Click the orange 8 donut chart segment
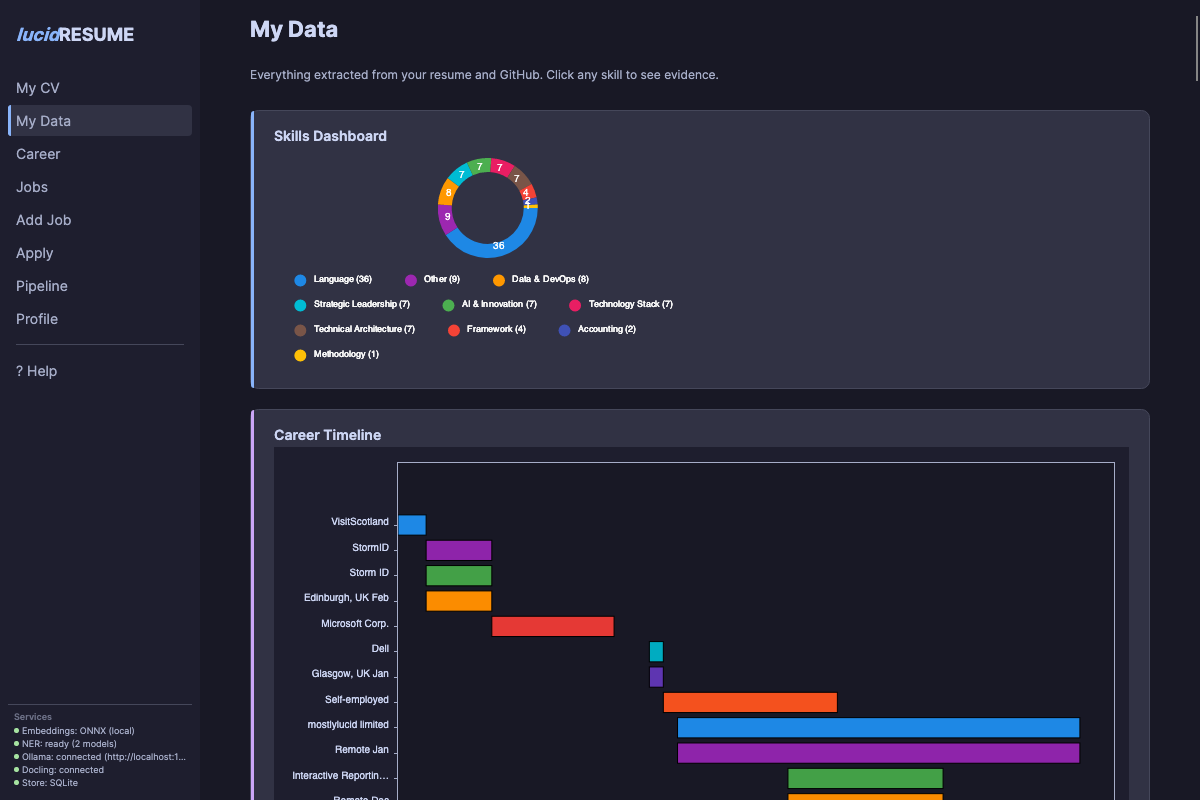This screenshot has width=1200, height=800. point(449,192)
